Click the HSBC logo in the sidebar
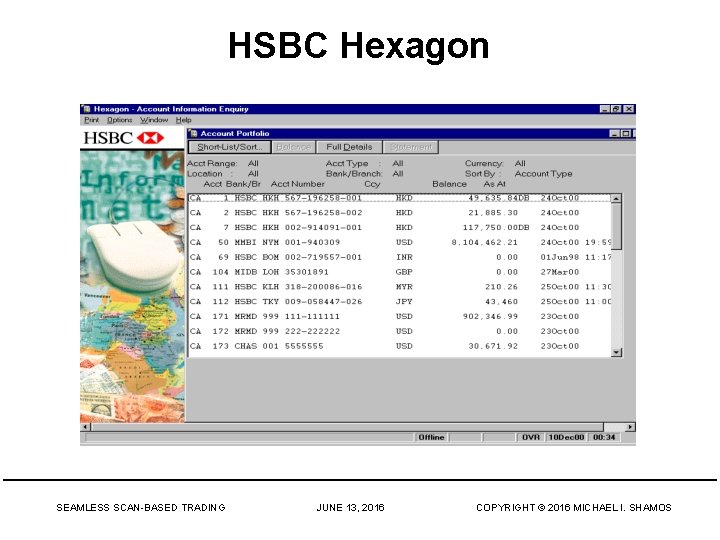 point(124,138)
